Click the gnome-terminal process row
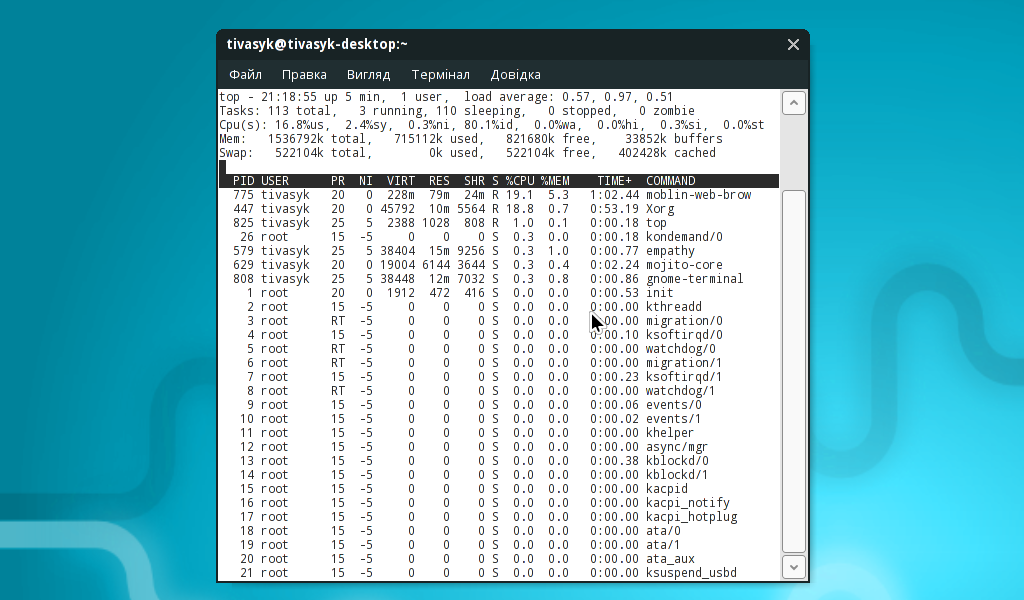 coord(499,279)
